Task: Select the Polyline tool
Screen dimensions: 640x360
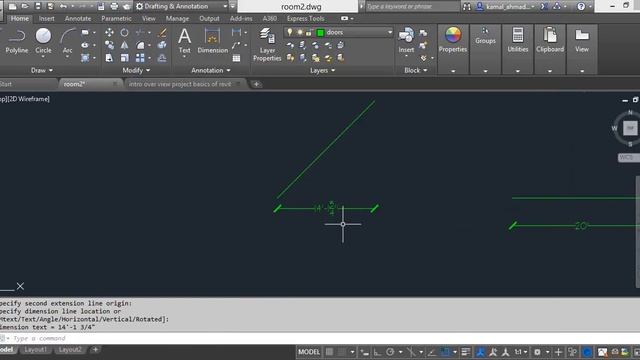Action: pyautogui.click(x=17, y=41)
